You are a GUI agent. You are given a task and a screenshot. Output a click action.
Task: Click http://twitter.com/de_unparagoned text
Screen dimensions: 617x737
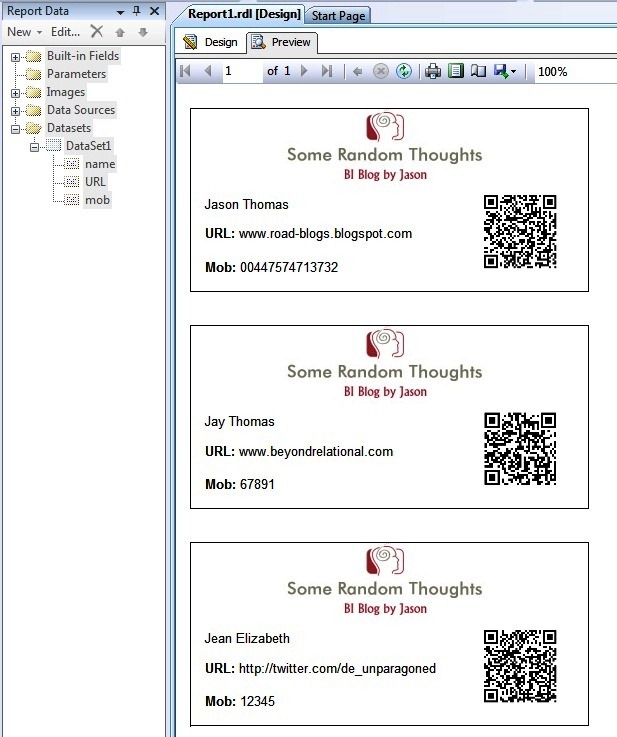[337, 668]
